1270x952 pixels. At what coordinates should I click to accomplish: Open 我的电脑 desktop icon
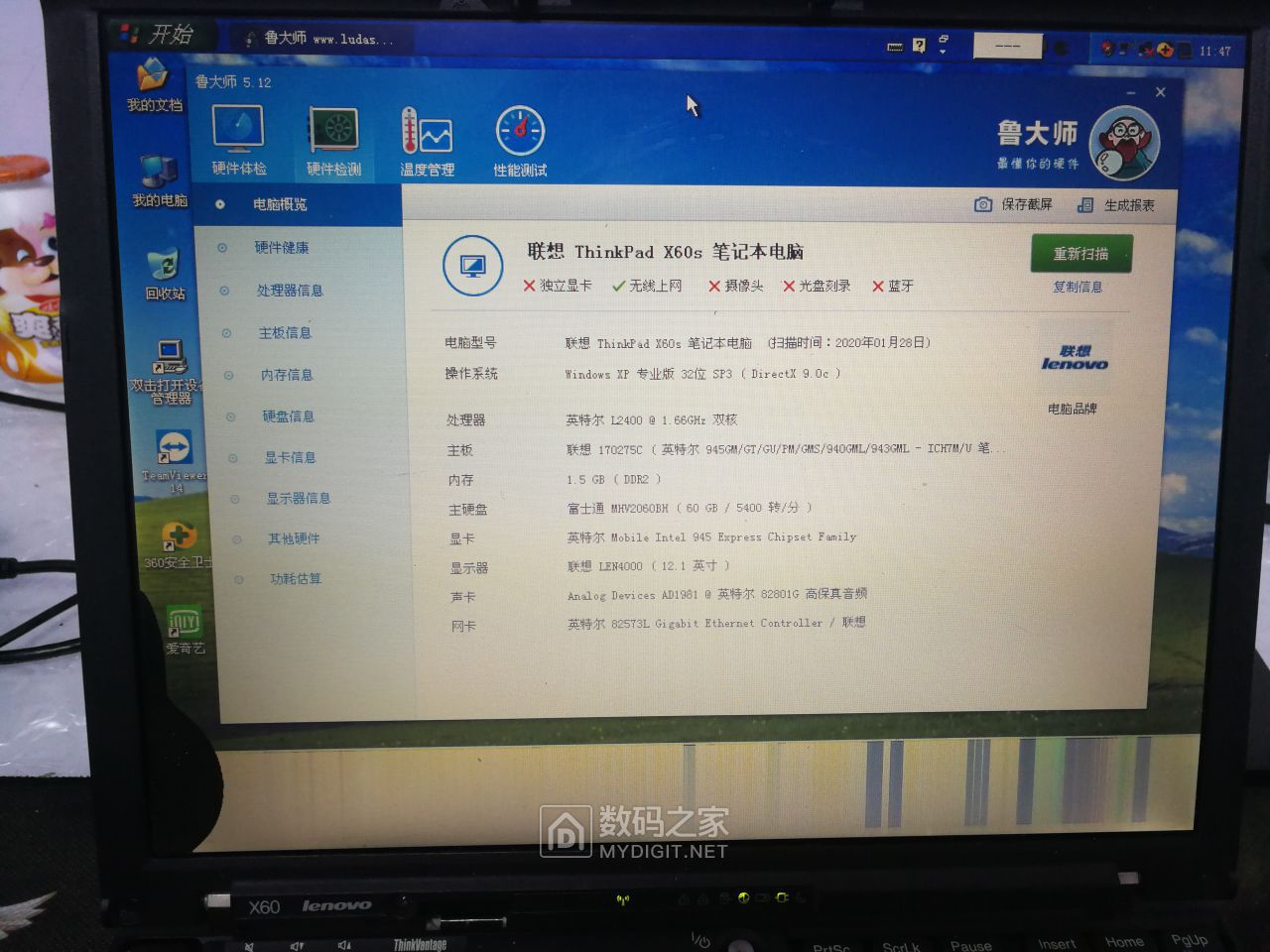pos(159,180)
